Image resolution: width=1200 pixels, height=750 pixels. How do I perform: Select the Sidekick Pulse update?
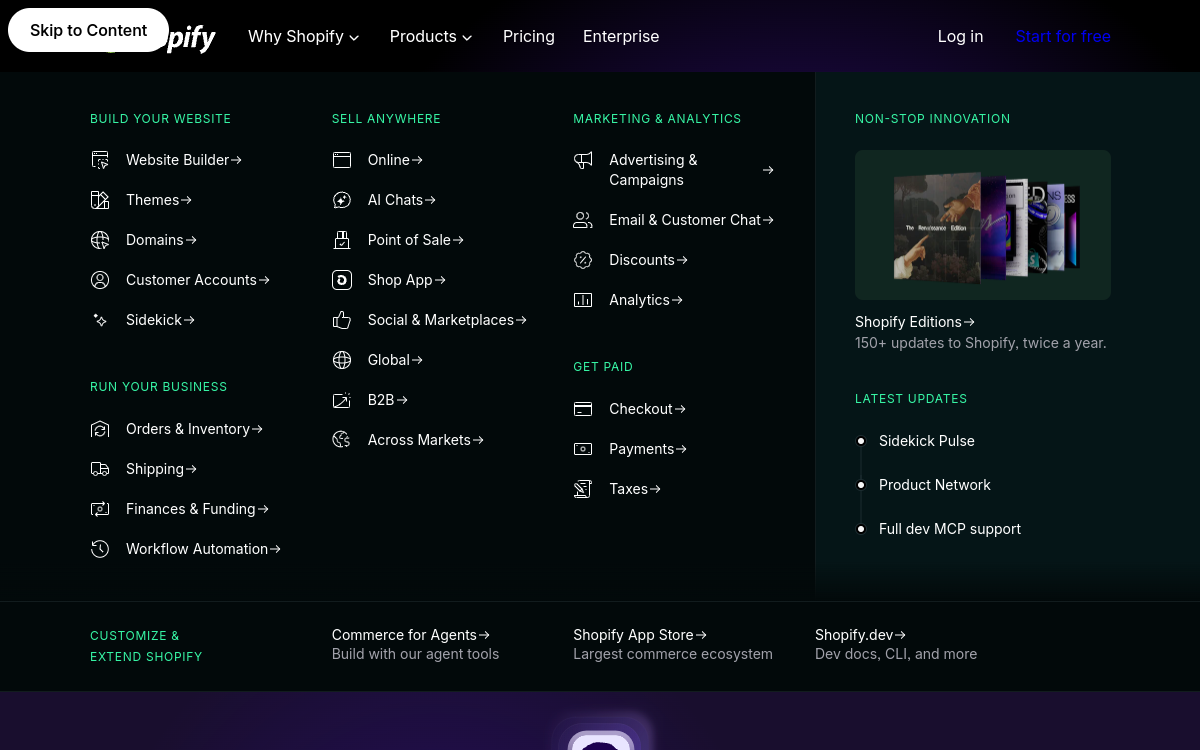click(927, 441)
